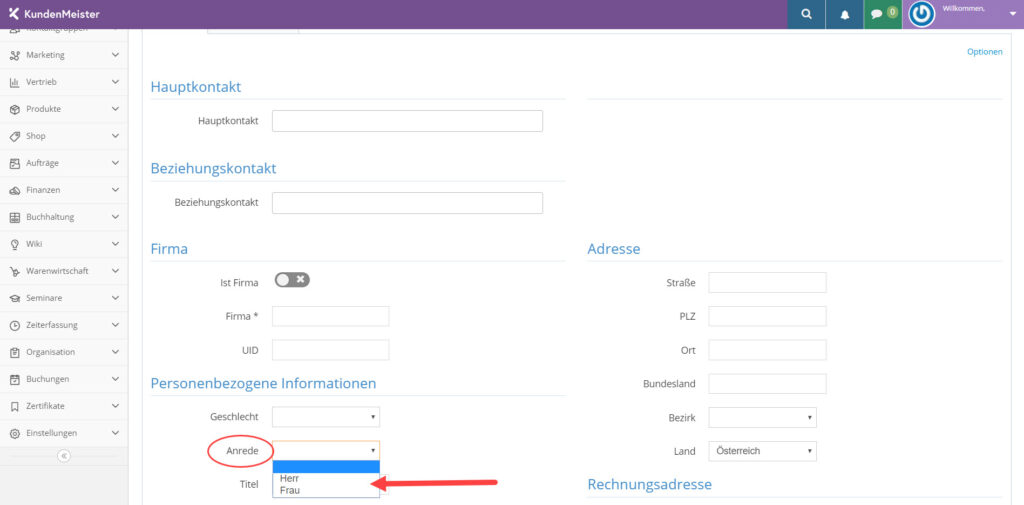Expand the Marketing menu chevron
This screenshot has width=1024, height=505.
(116, 56)
